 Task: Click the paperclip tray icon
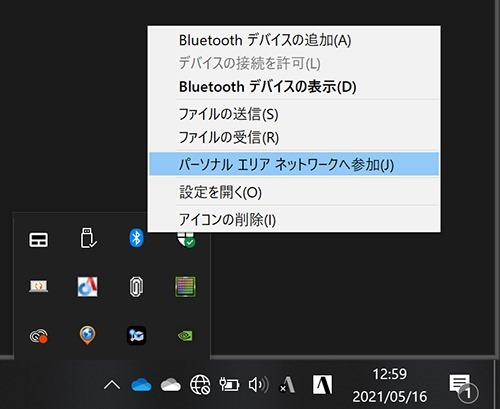[136, 287]
